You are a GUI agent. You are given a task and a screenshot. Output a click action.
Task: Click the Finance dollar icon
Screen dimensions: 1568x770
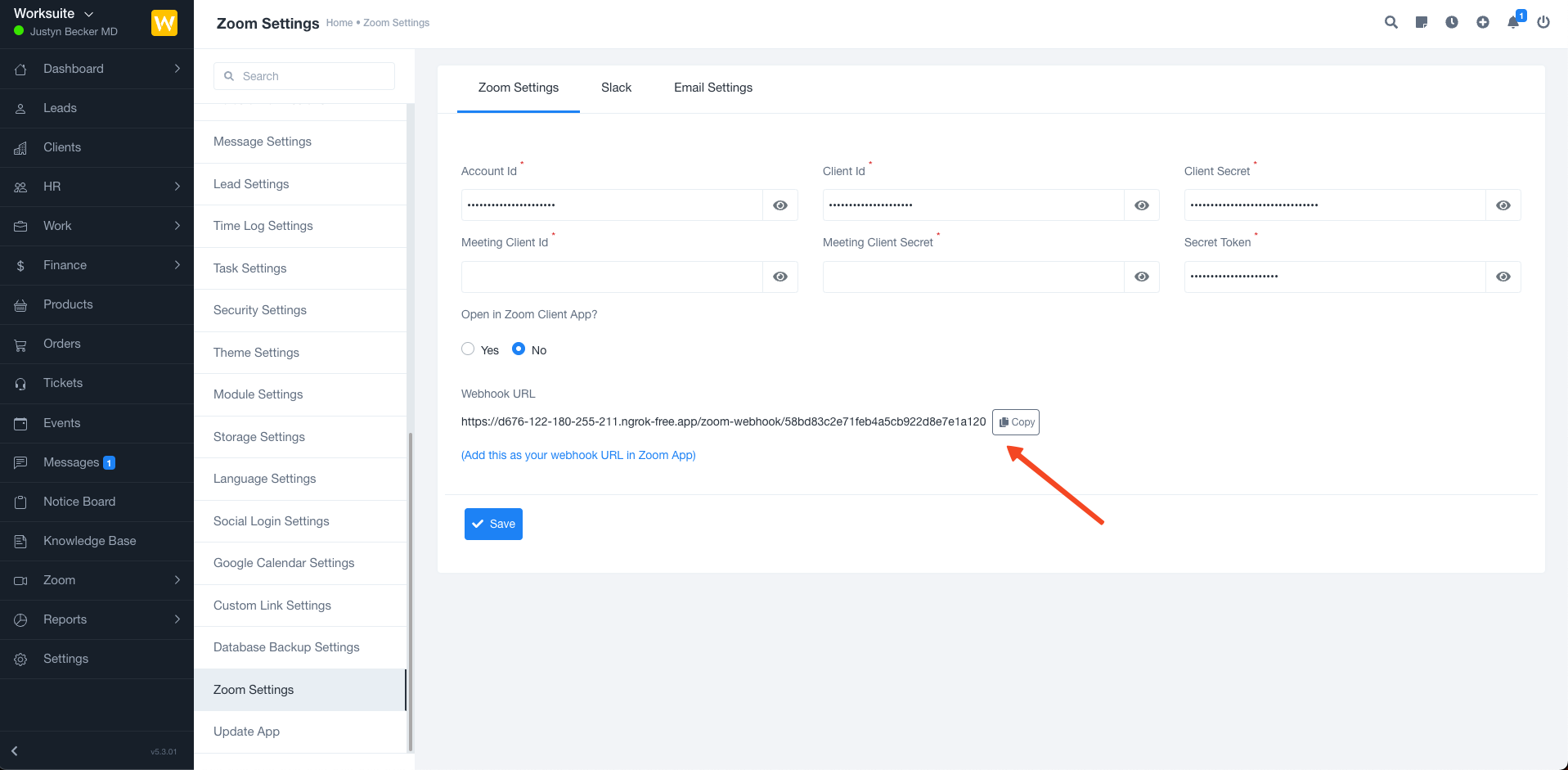[x=20, y=266]
